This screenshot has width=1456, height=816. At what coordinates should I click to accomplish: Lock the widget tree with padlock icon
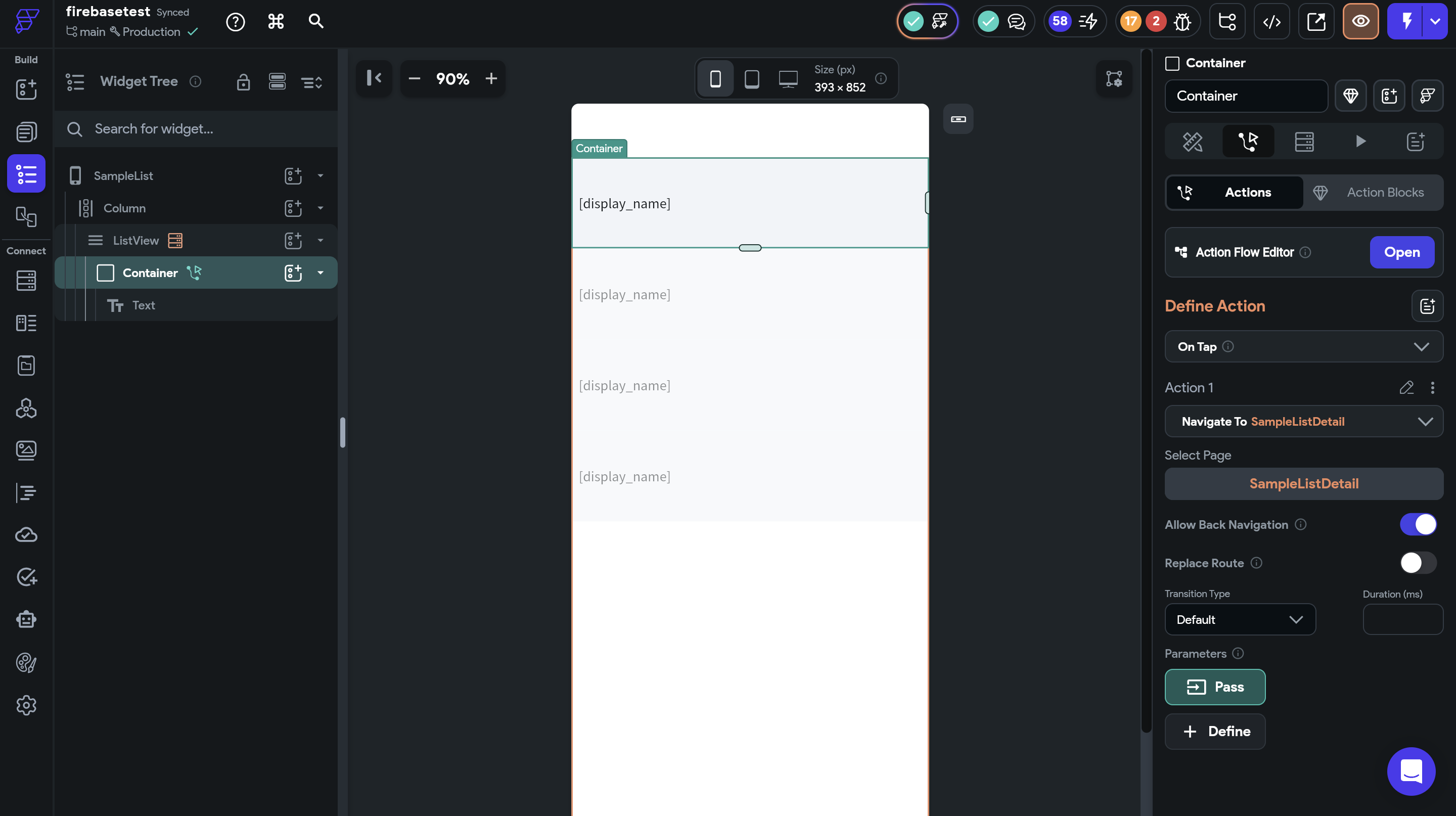243,82
